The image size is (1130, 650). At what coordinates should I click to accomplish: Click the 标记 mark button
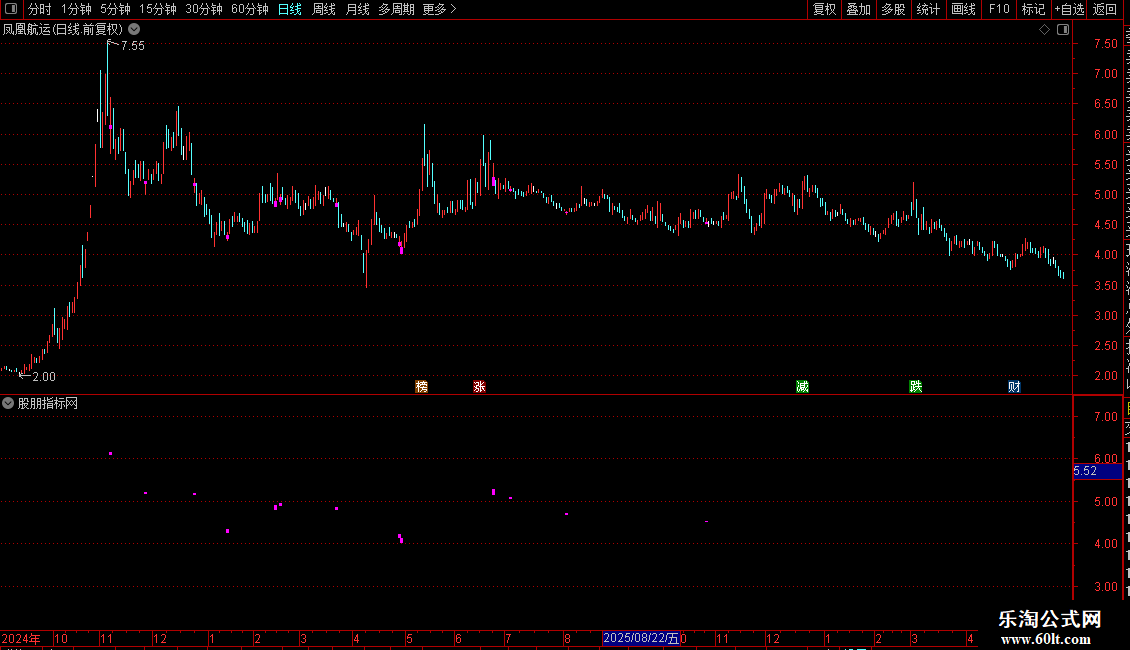click(1033, 9)
